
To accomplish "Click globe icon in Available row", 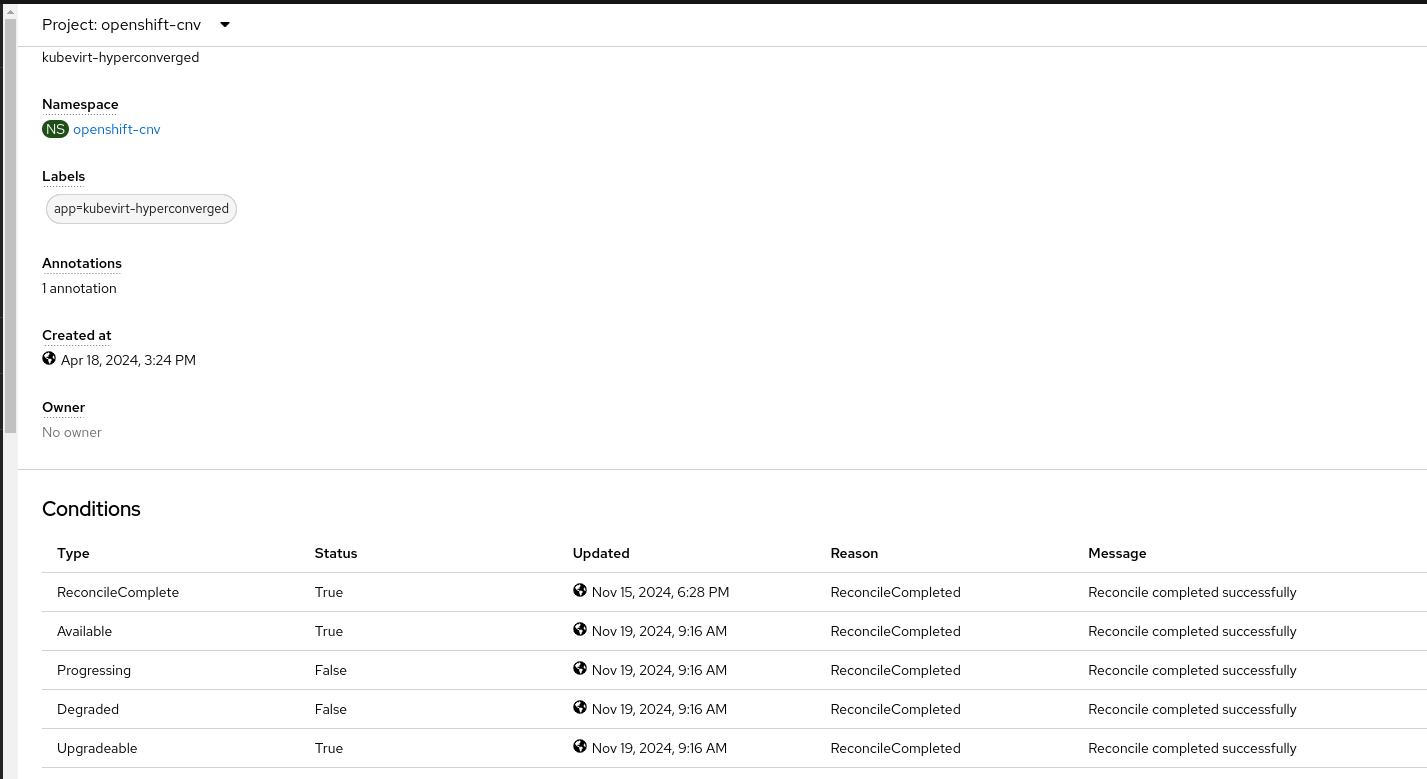I will [x=580, y=630].
